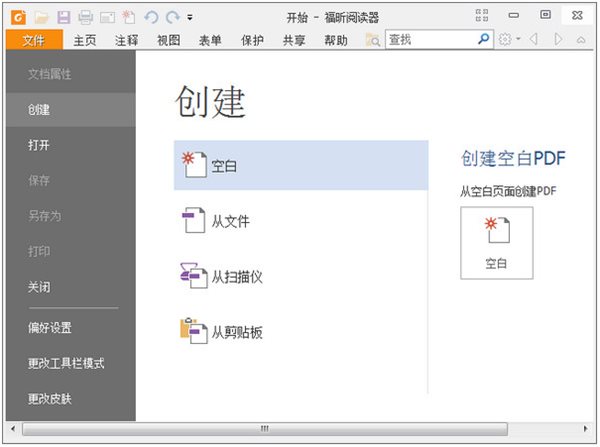The height and width of the screenshot is (447, 600).
Task: Click the ribbon display options icon
Action: tap(482, 15)
